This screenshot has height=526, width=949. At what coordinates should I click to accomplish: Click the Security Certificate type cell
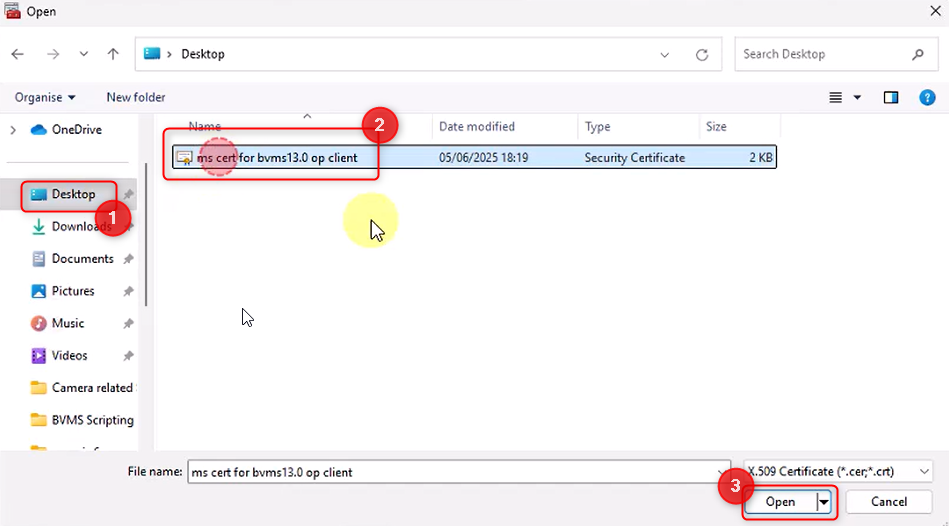(634, 157)
